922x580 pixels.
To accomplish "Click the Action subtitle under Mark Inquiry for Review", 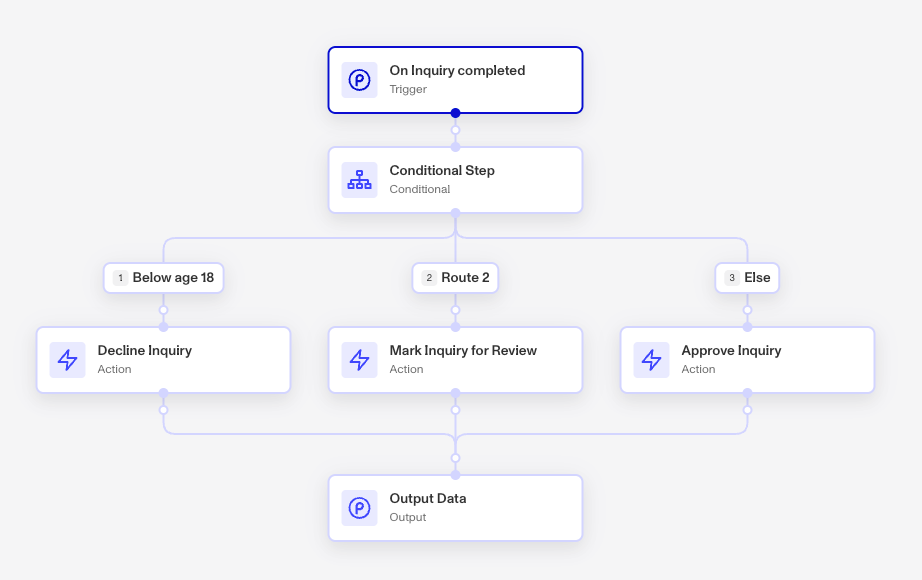I will tap(406, 369).
